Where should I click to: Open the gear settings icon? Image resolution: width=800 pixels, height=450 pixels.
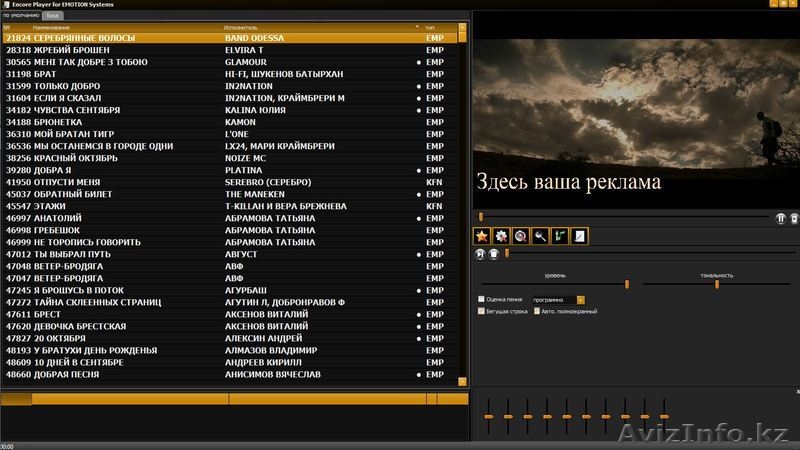click(x=501, y=236)
